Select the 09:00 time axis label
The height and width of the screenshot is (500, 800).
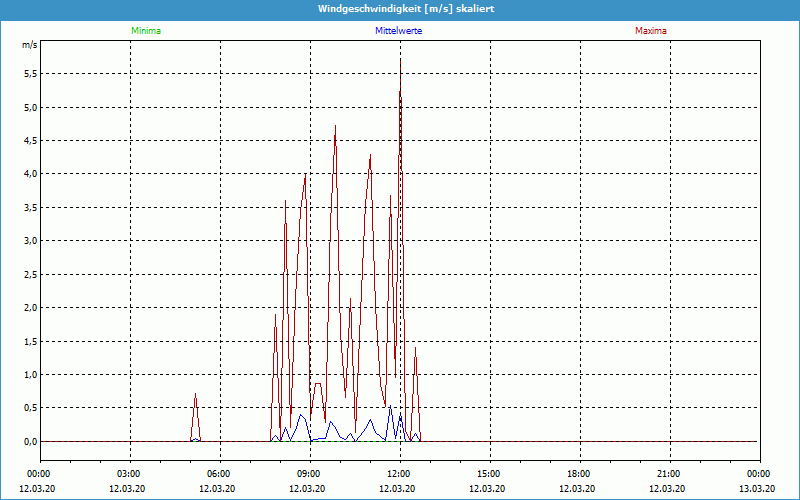point(309,474)
